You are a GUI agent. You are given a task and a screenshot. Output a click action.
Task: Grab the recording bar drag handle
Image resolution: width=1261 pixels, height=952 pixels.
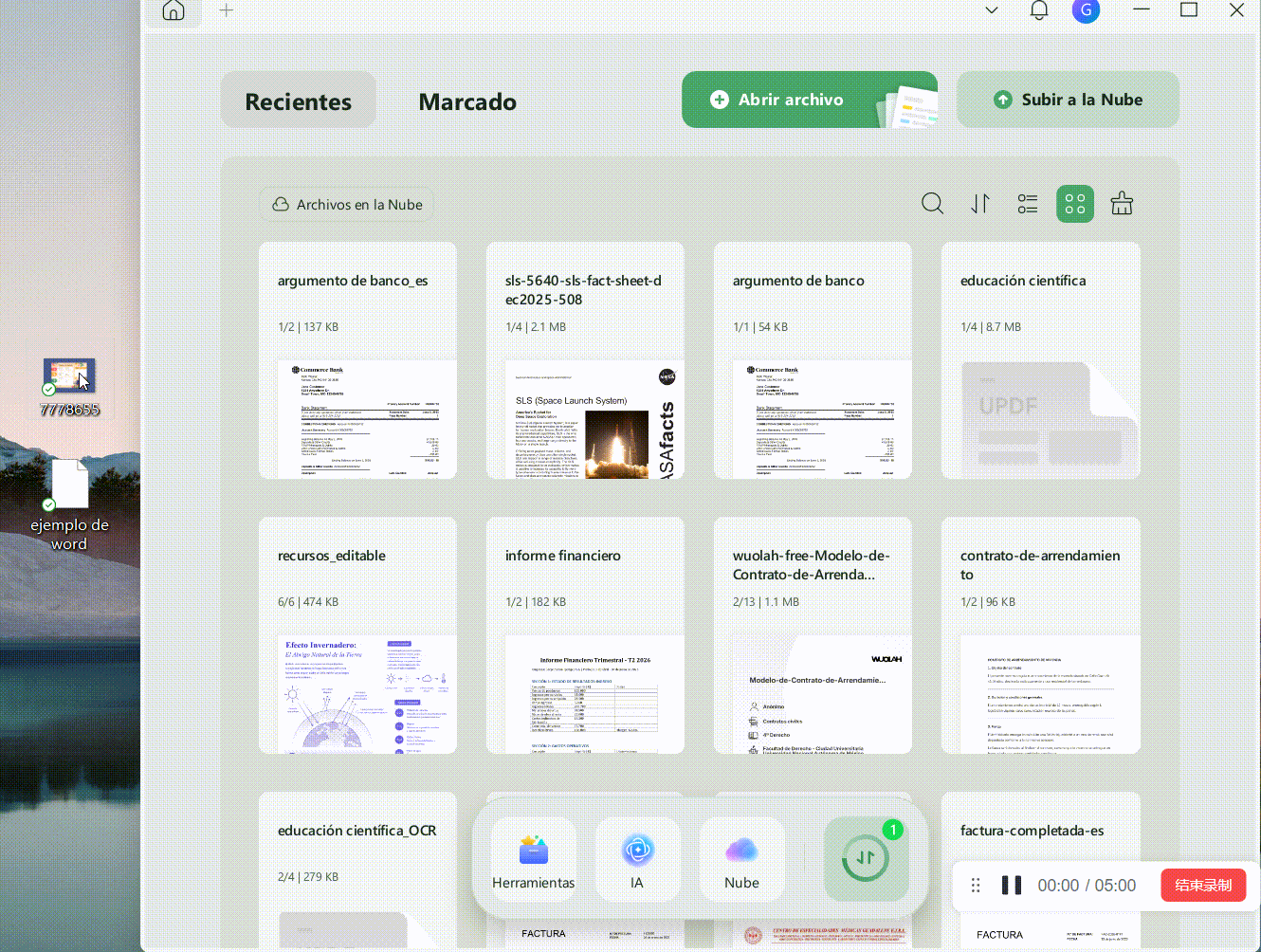(x=976, y=885)
